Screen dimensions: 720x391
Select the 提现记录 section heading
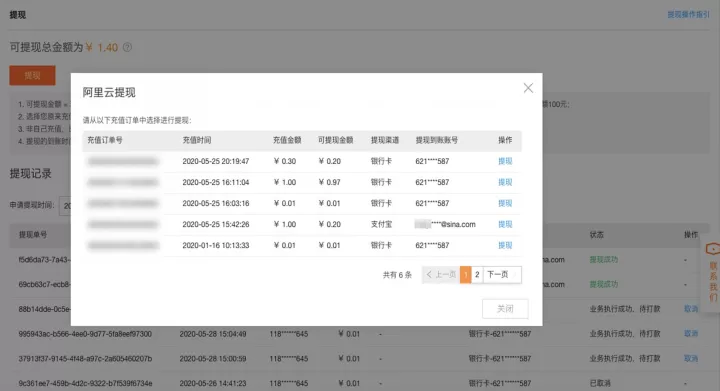click(31, 173)
